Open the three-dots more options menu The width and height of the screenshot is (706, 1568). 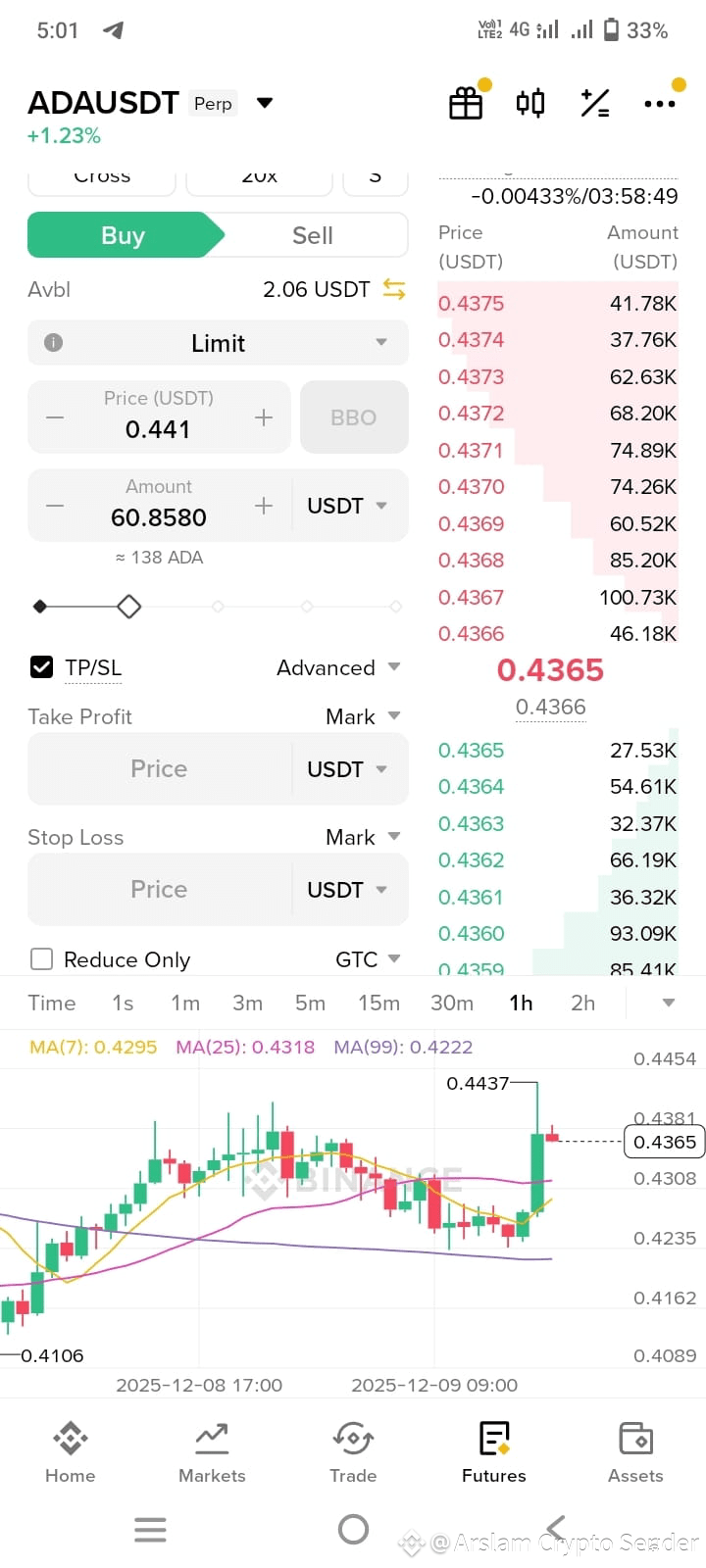(660, 103)
